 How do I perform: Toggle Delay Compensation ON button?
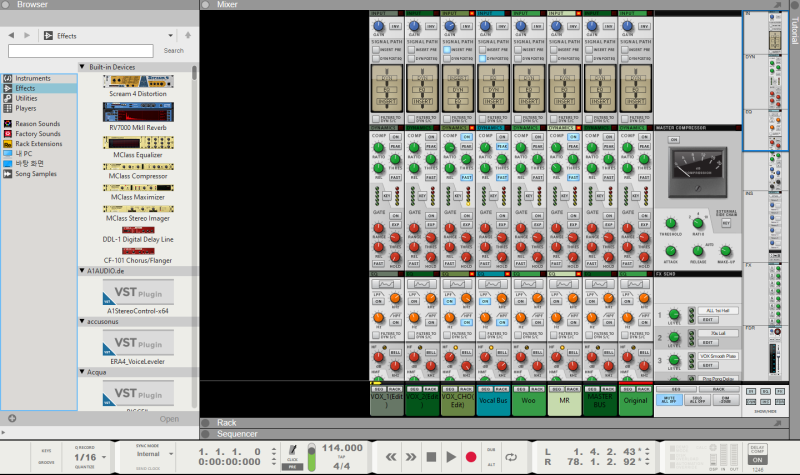pos(757,460)
